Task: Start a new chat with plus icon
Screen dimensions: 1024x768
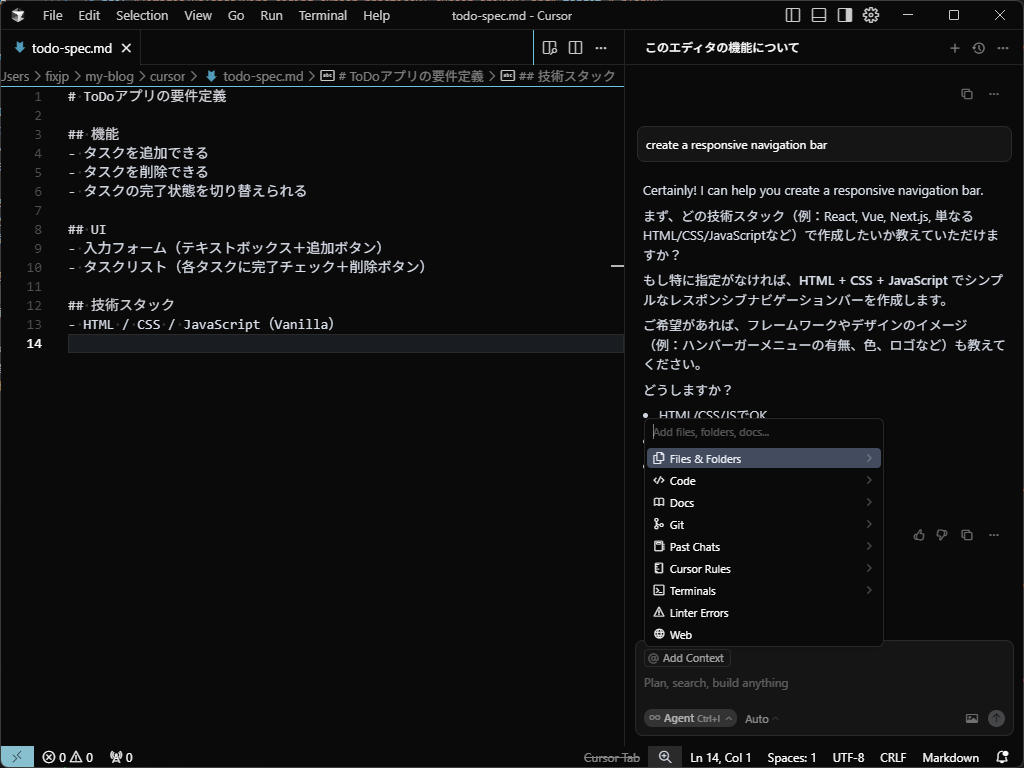Action: point(954,48)
